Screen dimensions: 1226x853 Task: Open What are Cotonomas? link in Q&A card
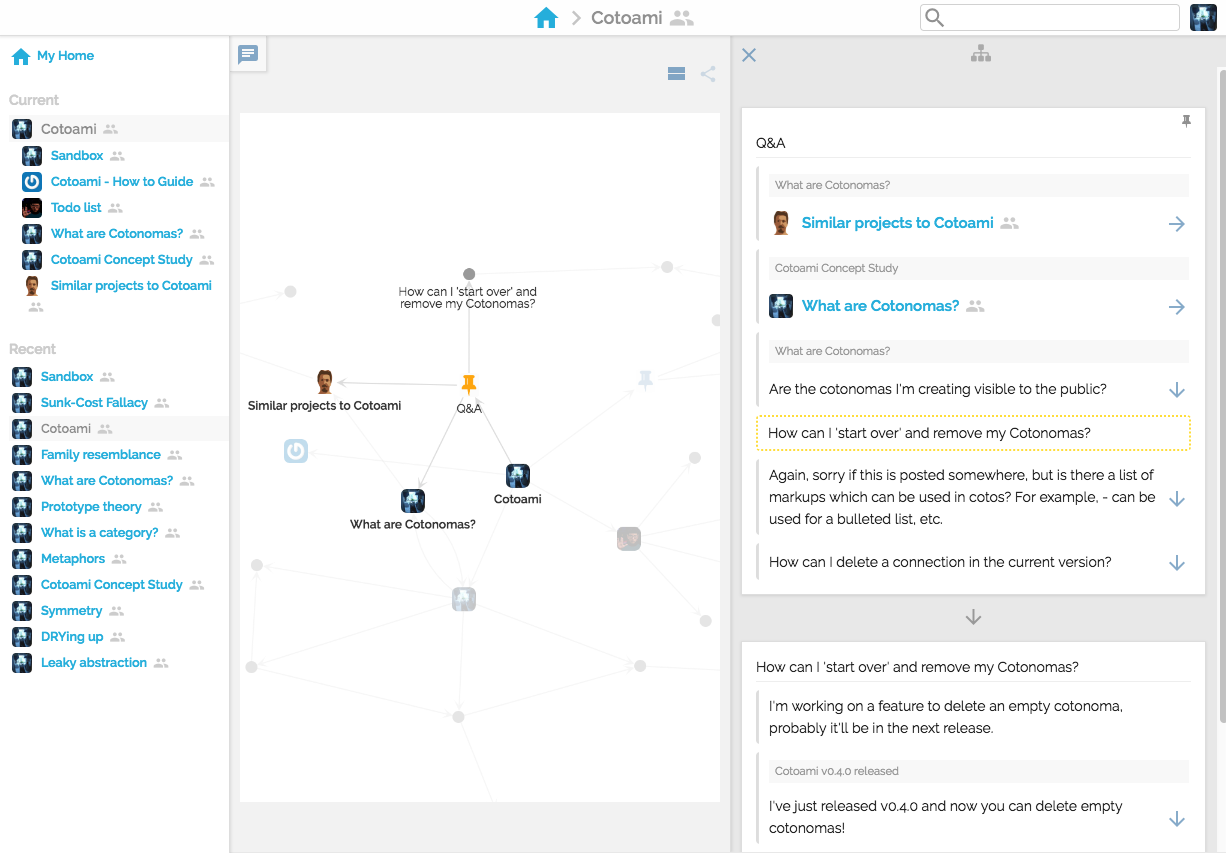880,306
